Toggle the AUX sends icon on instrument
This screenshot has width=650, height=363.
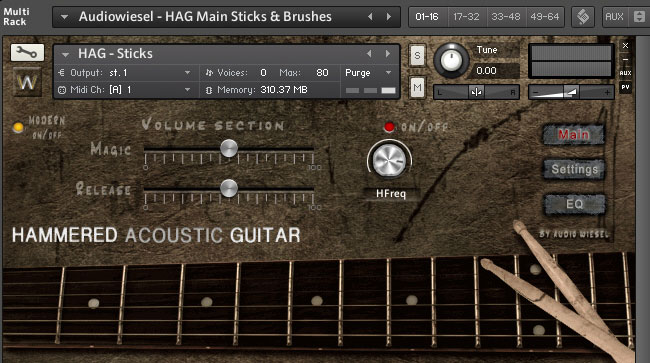[x=626, y=73]
